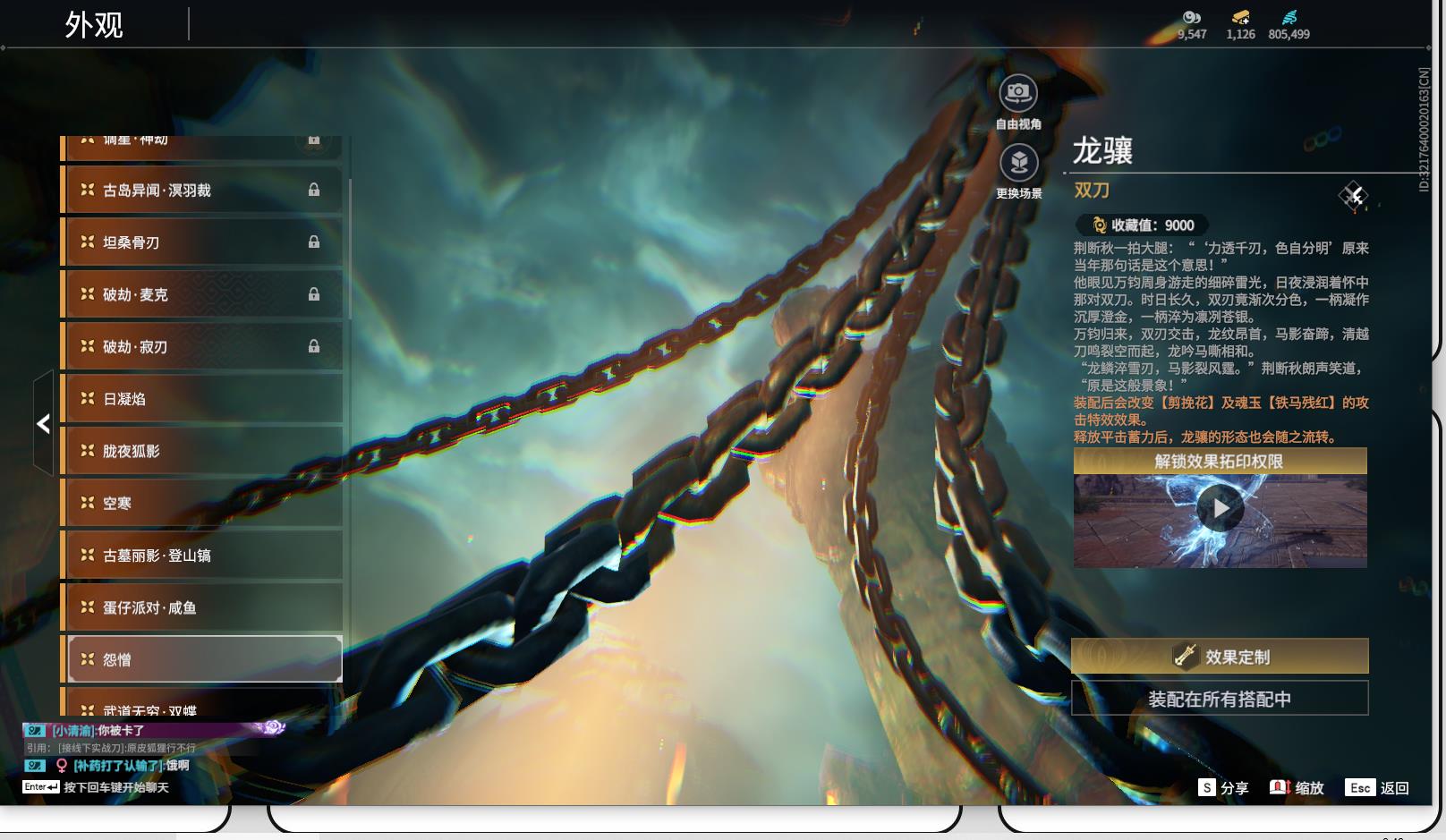Click the dual blades weapon type icon

pos(1353,195)
